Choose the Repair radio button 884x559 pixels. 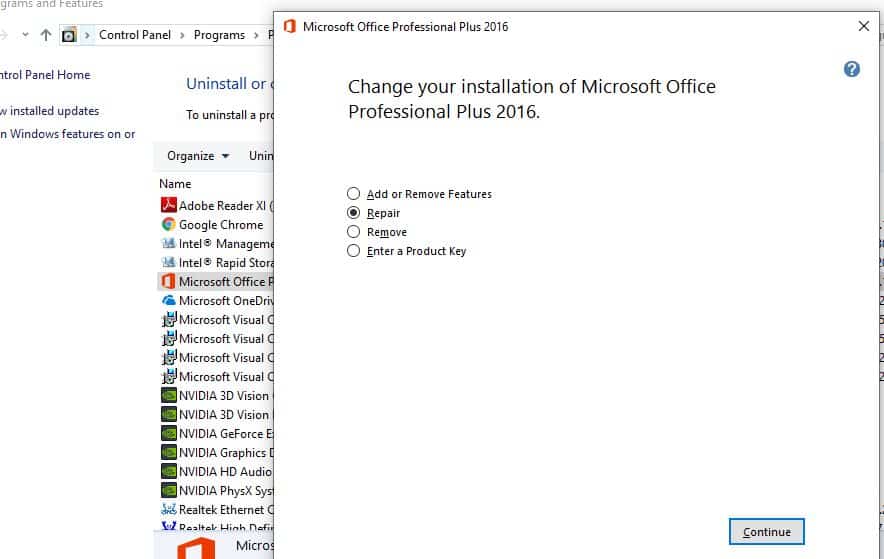[x=353, y=213]
